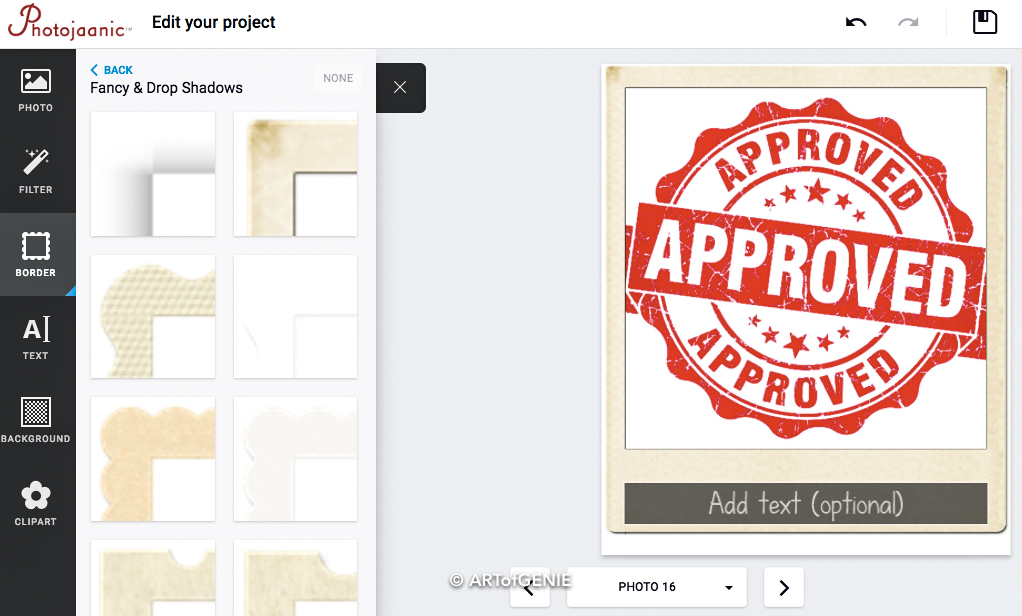1022x616 pixels.
Task: Go to the next photo
Action: [783, 587]
